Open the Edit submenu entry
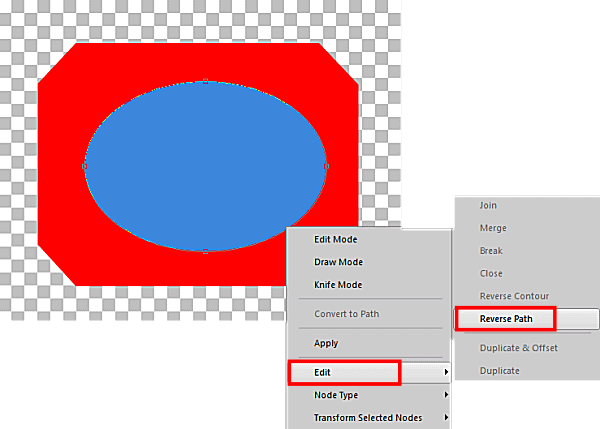 tap(369, 372)
